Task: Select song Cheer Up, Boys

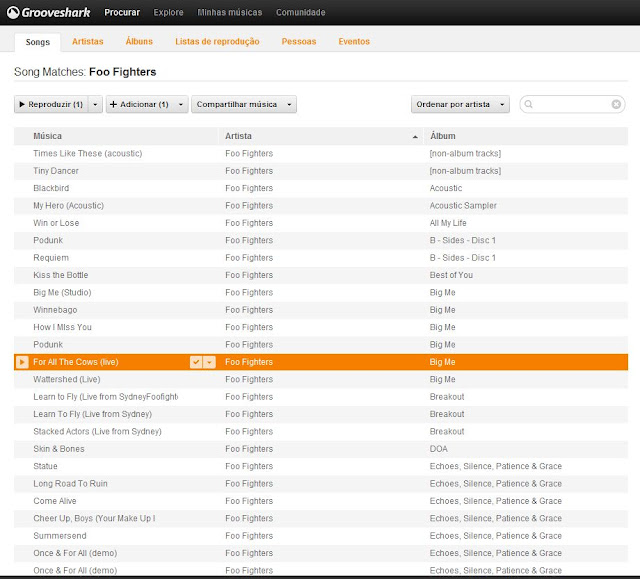Action: tap(94, 518)
